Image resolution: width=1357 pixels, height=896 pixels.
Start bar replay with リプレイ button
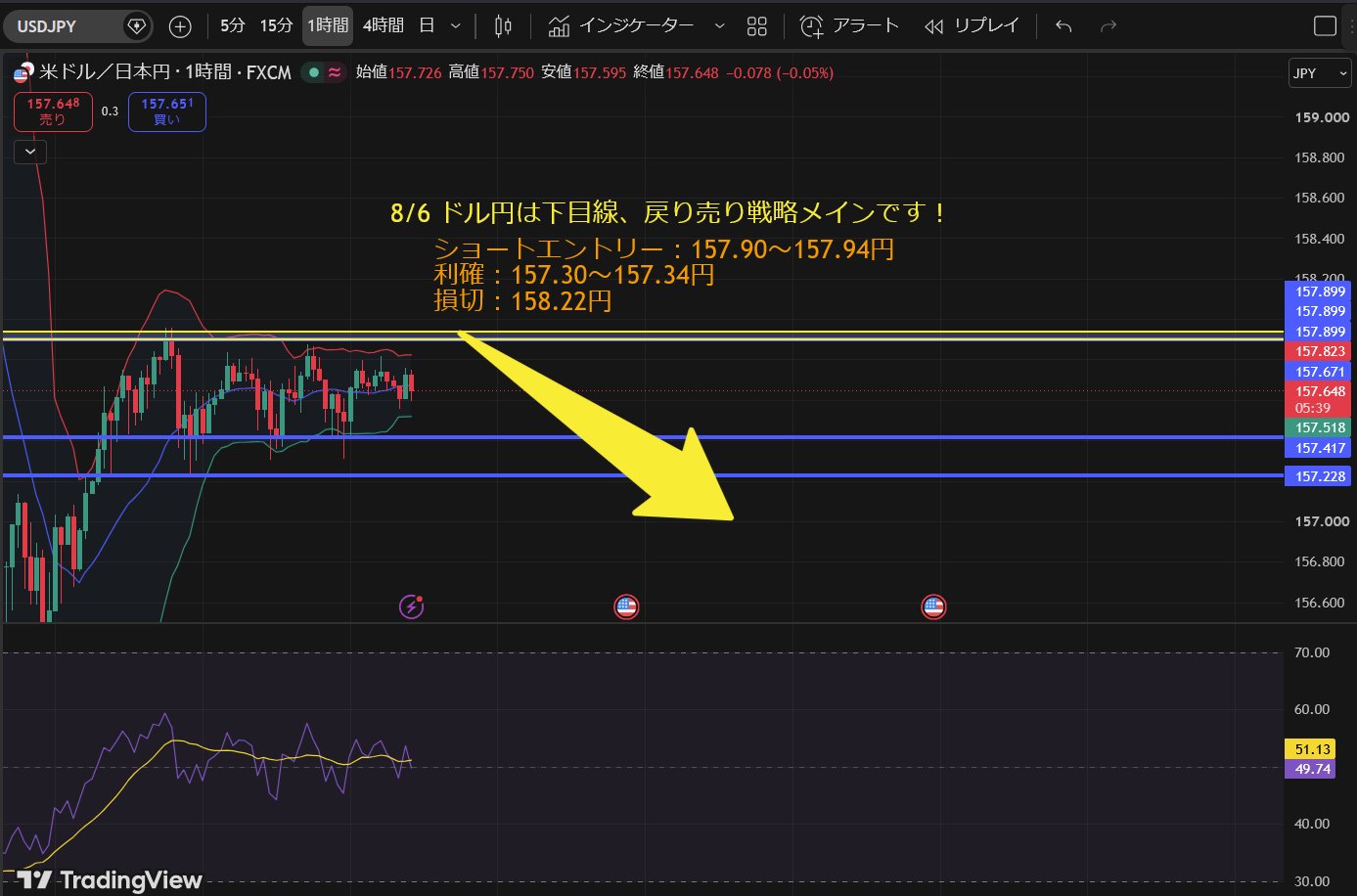pos(972,26)
